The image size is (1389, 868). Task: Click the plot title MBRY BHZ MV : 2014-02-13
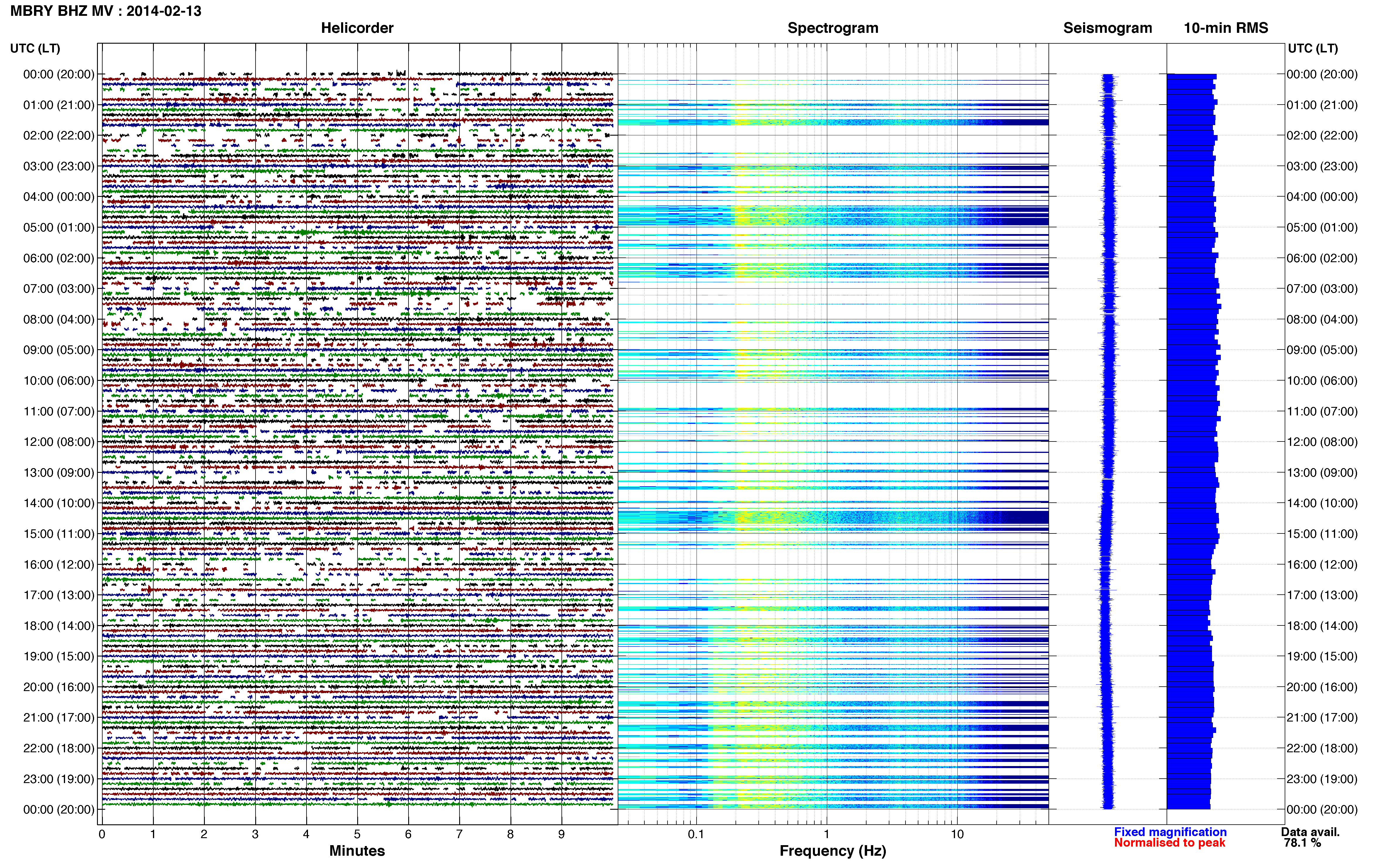click(x=106, y=11)
